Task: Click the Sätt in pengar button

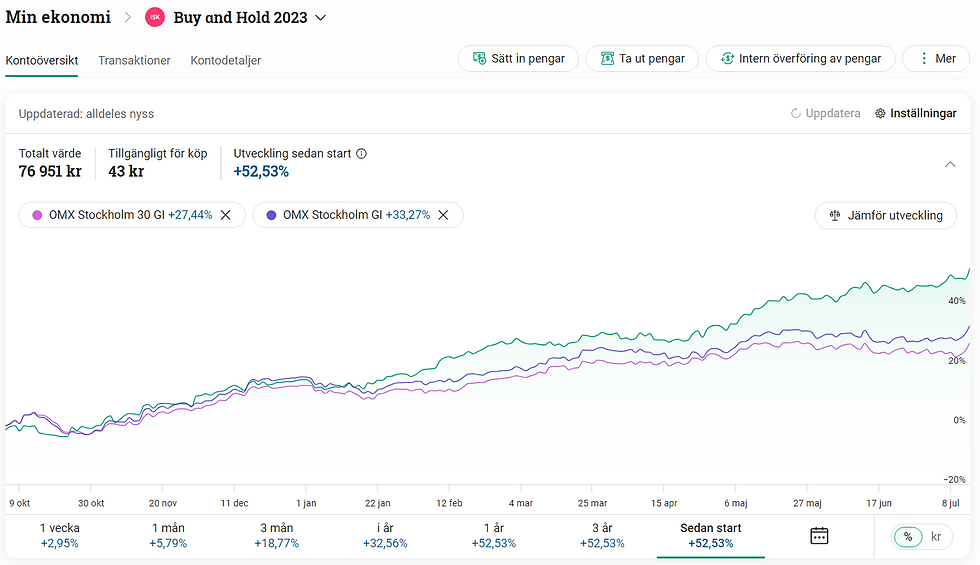Action: pos(518,59)
